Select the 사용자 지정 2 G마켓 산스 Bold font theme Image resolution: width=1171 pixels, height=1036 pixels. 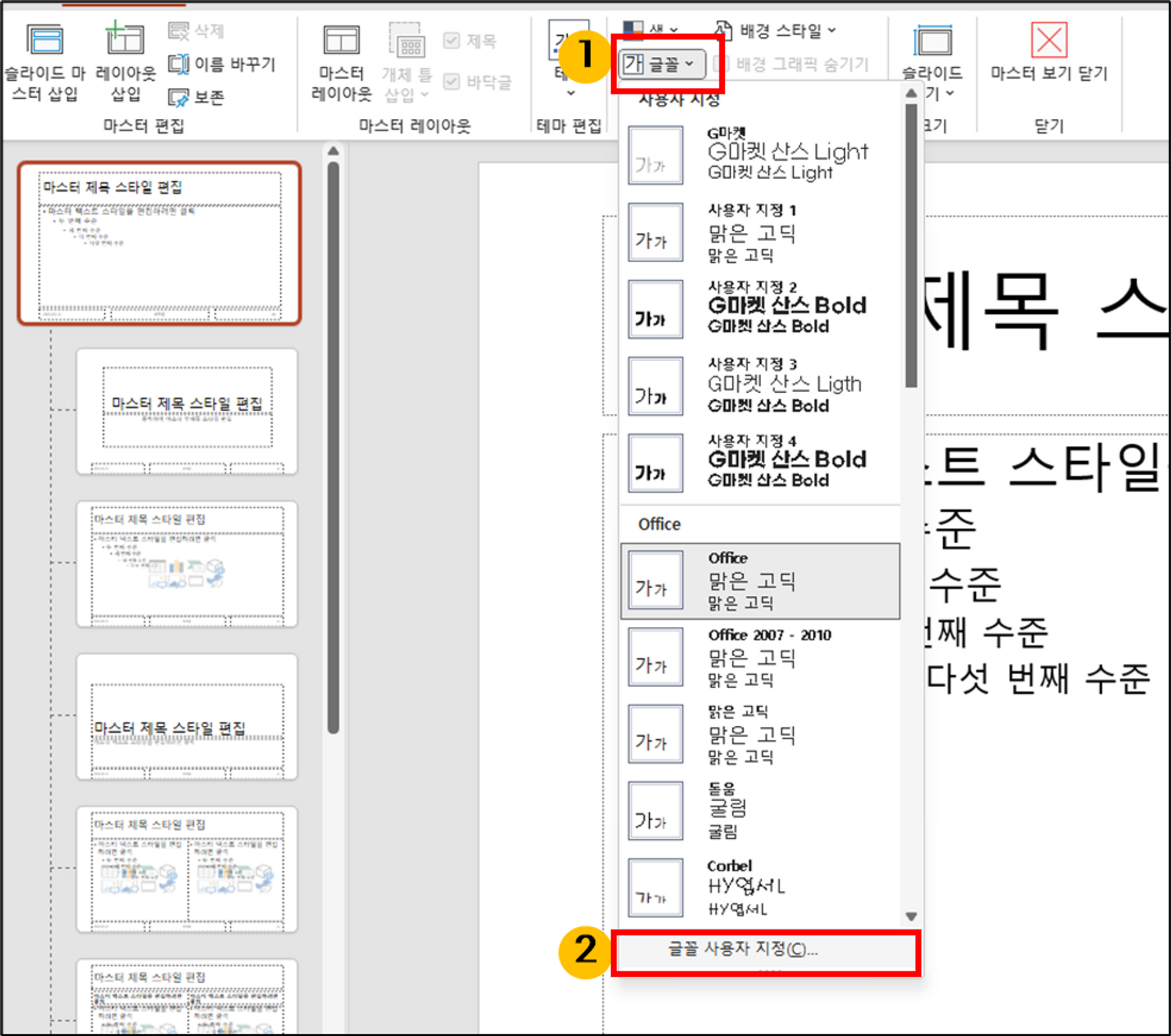click(760, 308)
